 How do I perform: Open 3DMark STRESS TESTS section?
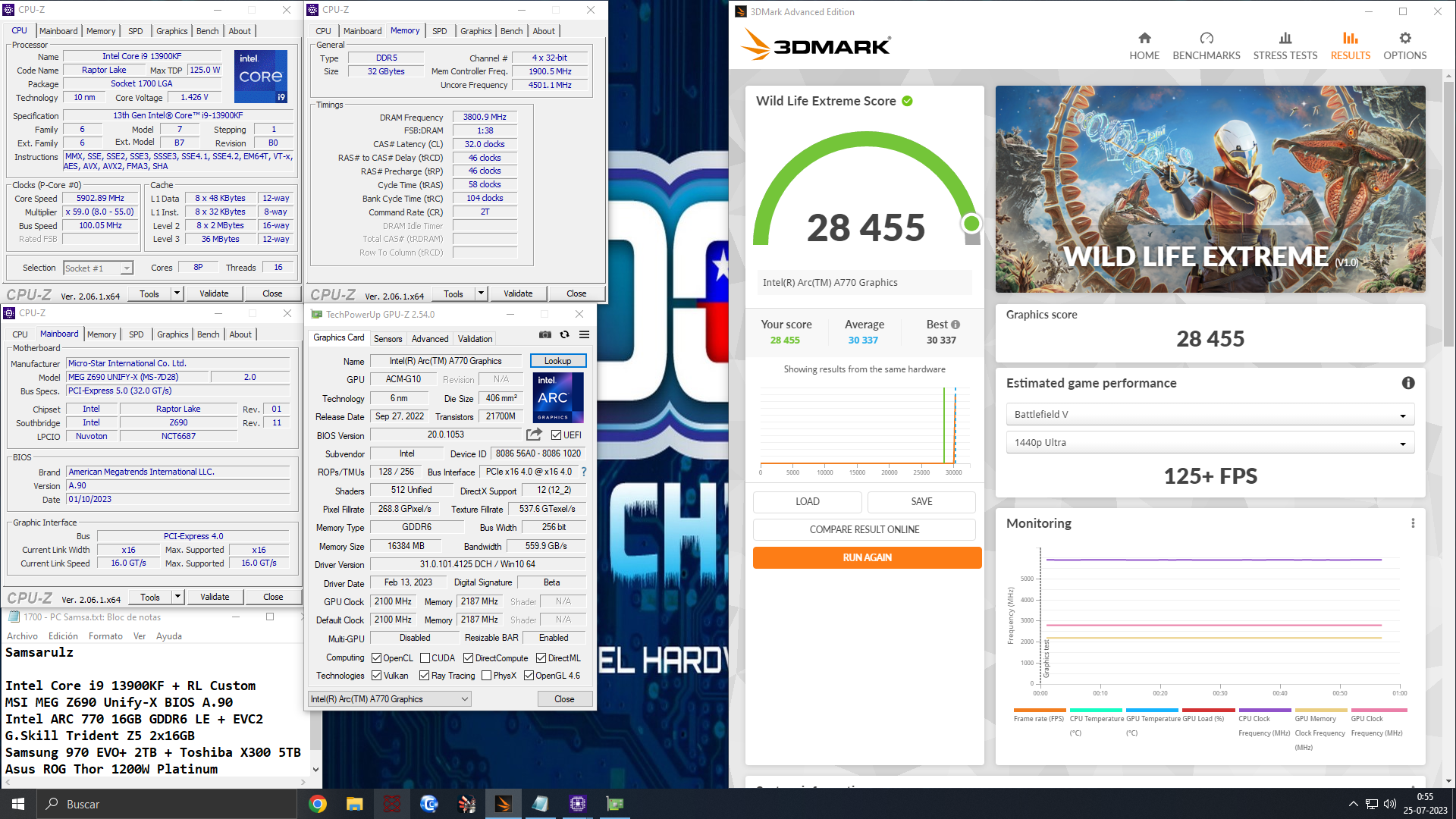(1285, 46)
